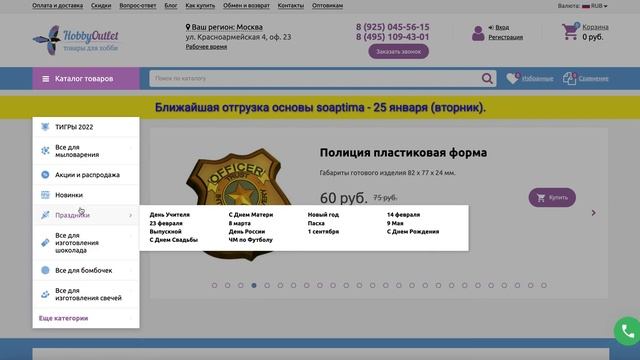
Task: Click the Регистрация link
Action: point(506,37)
